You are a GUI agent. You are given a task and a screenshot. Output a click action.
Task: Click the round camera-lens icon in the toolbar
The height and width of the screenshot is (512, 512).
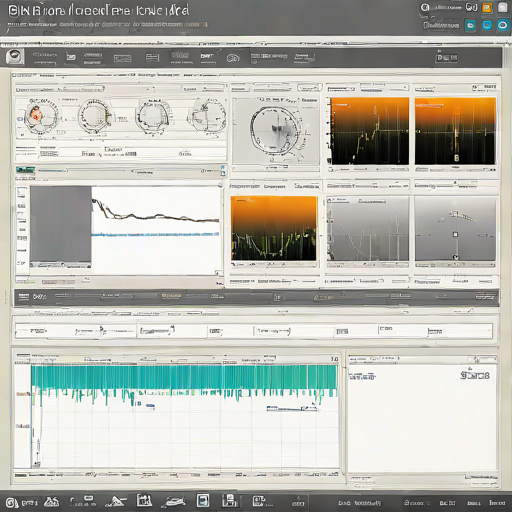click(x=15, y=57)
